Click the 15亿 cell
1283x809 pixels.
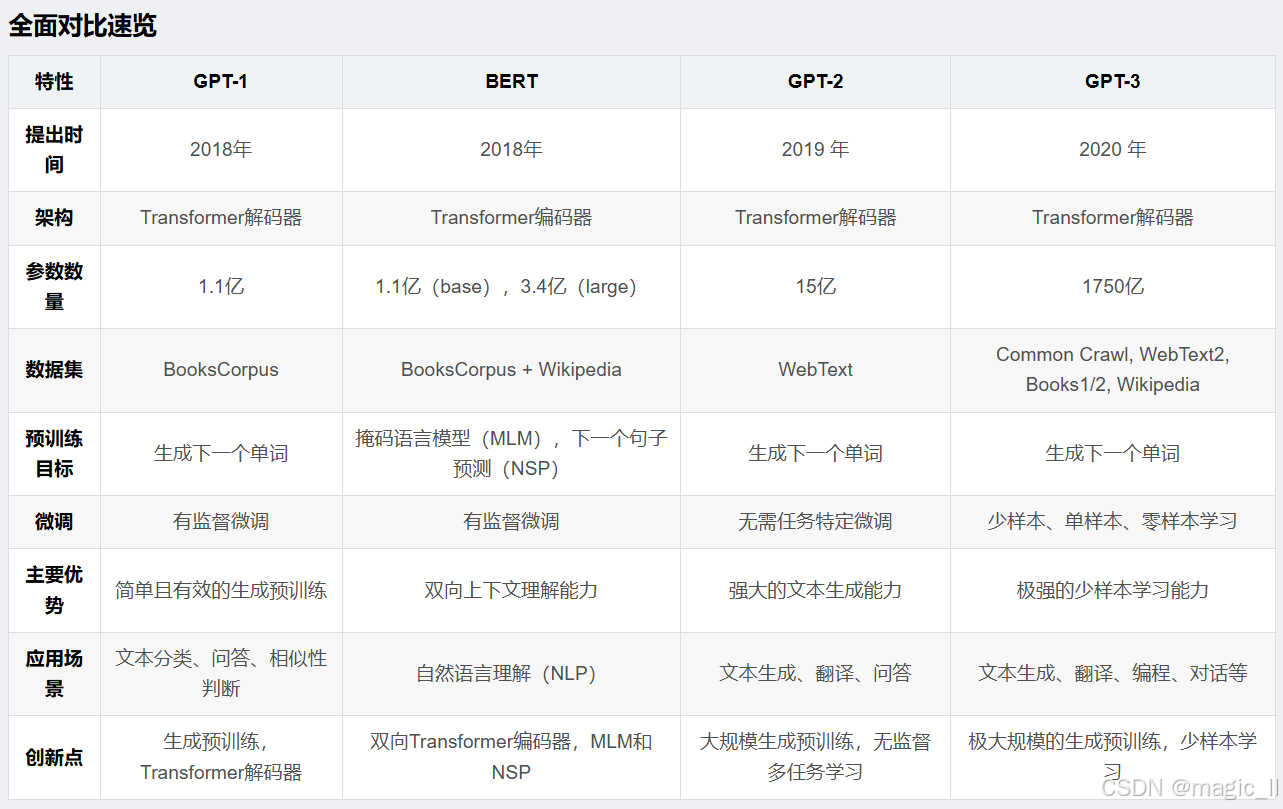815,287
